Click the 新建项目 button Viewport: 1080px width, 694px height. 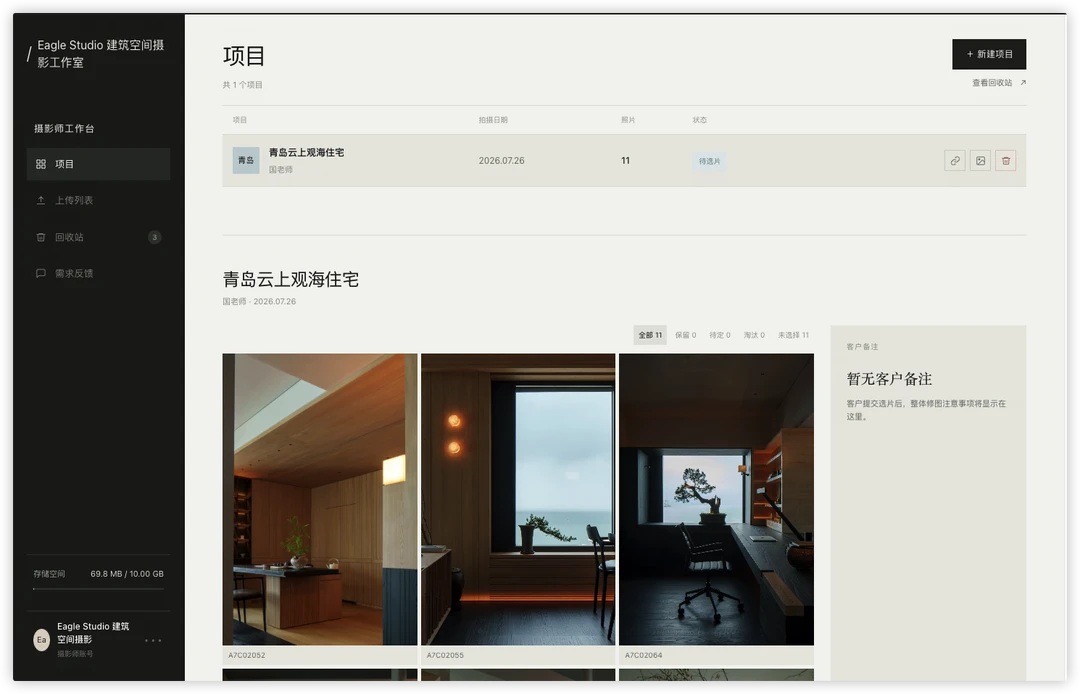coord(989,54)
